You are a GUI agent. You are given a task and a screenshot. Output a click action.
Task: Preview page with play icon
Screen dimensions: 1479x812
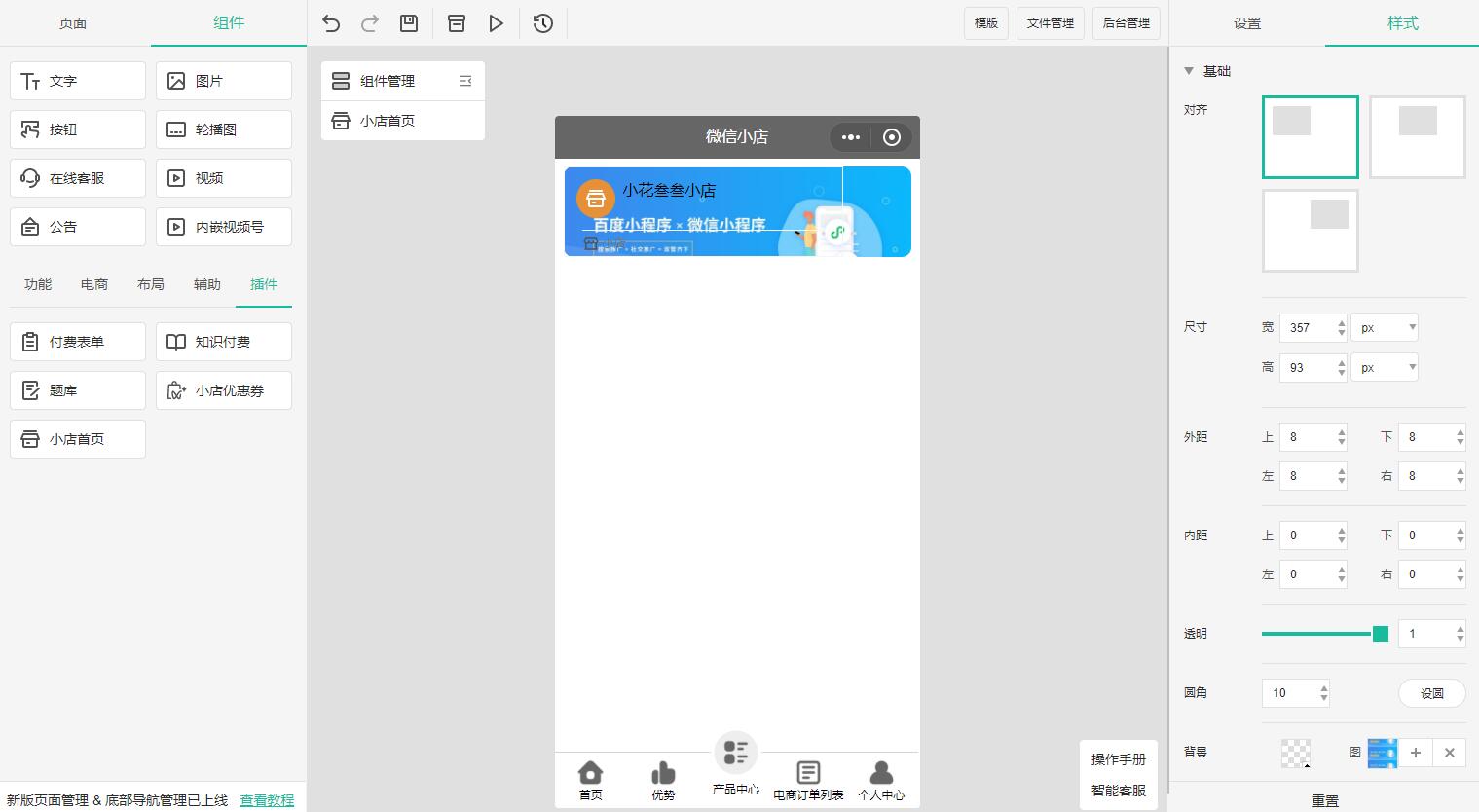click(497, 23)
